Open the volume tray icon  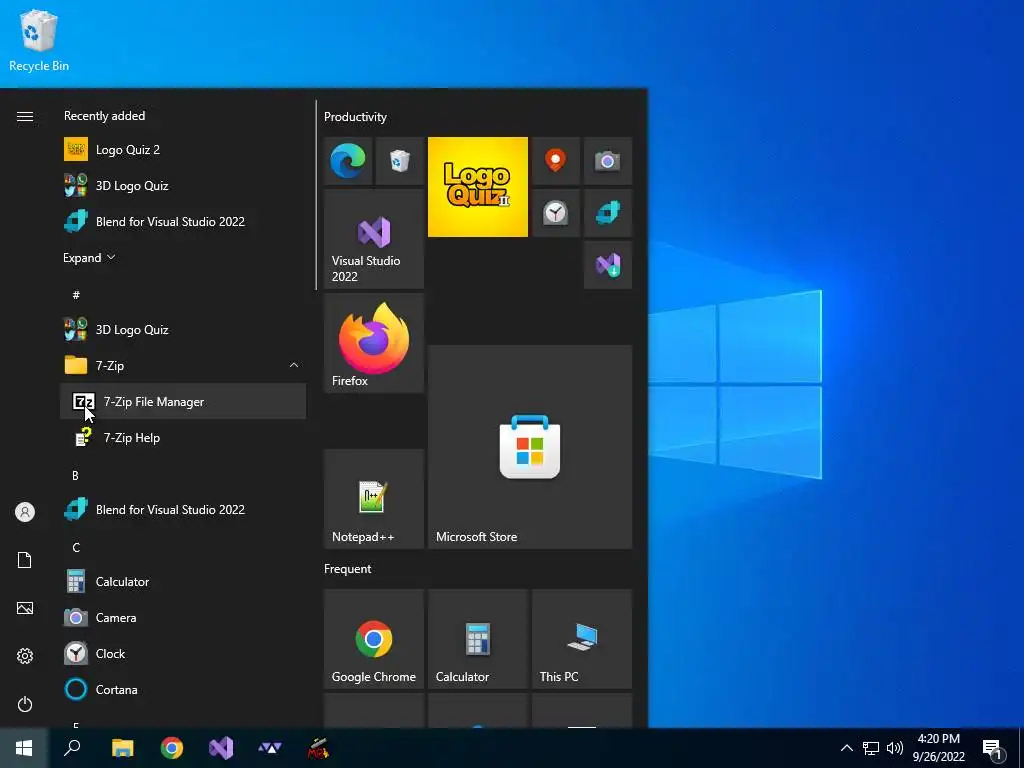click(895, 748)
